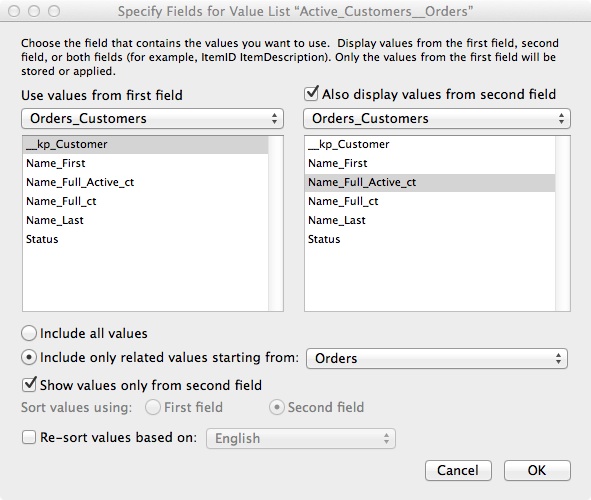Choose Status in the first field list
This screenshot has width=591, height=500.
145,239
